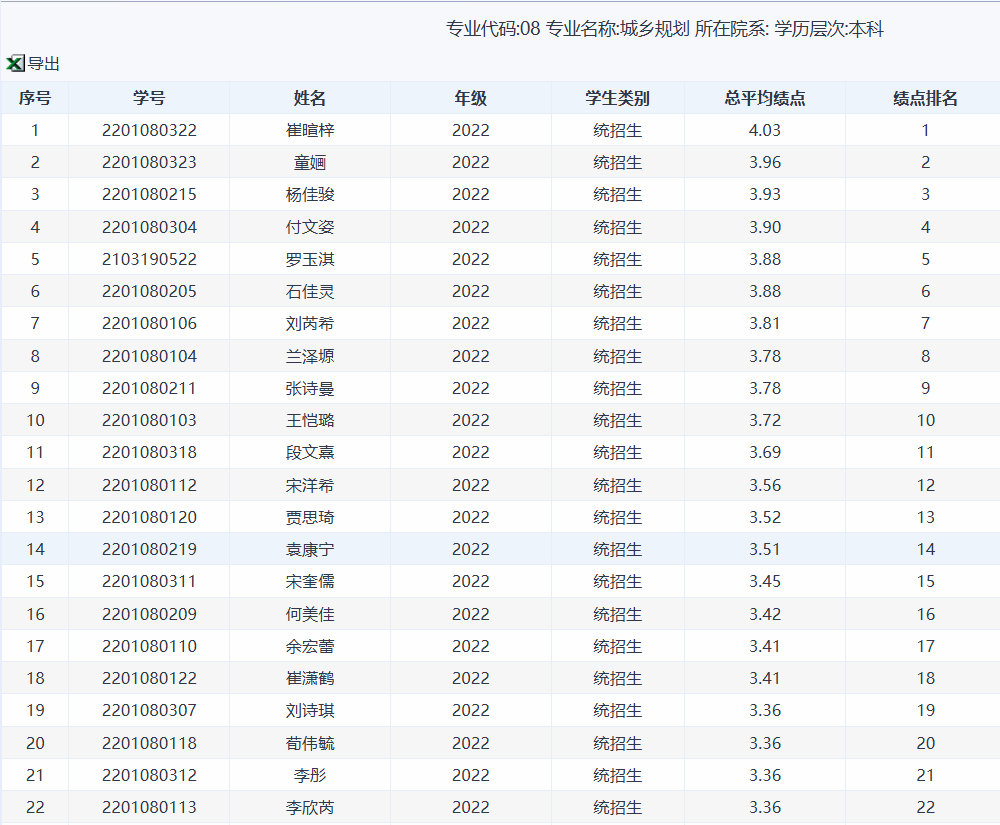The width and height of the screenshot is (1000, 825).
Task: Sort by 序号 column header
Action: pyautogui.click(x=35, y=98)
